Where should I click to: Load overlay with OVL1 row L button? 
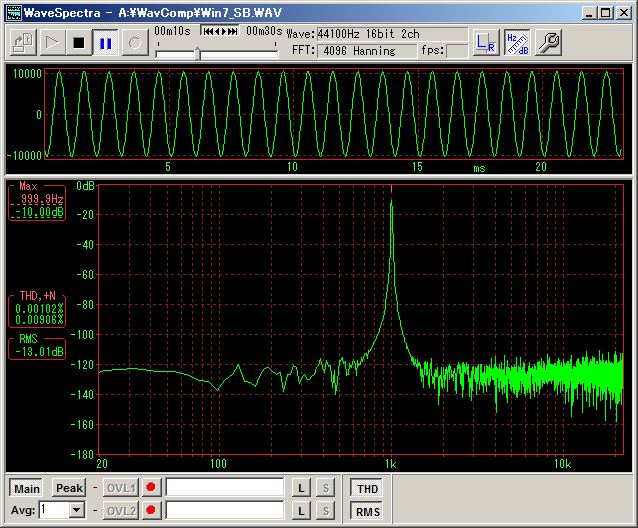301,488
